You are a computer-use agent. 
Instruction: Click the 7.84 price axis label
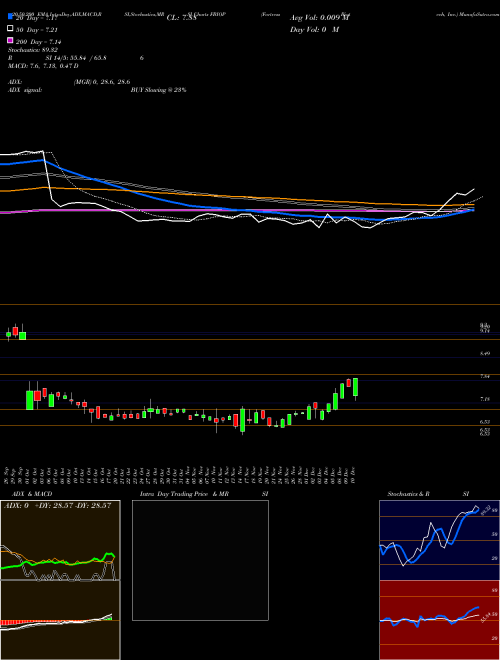coord(485,377)
